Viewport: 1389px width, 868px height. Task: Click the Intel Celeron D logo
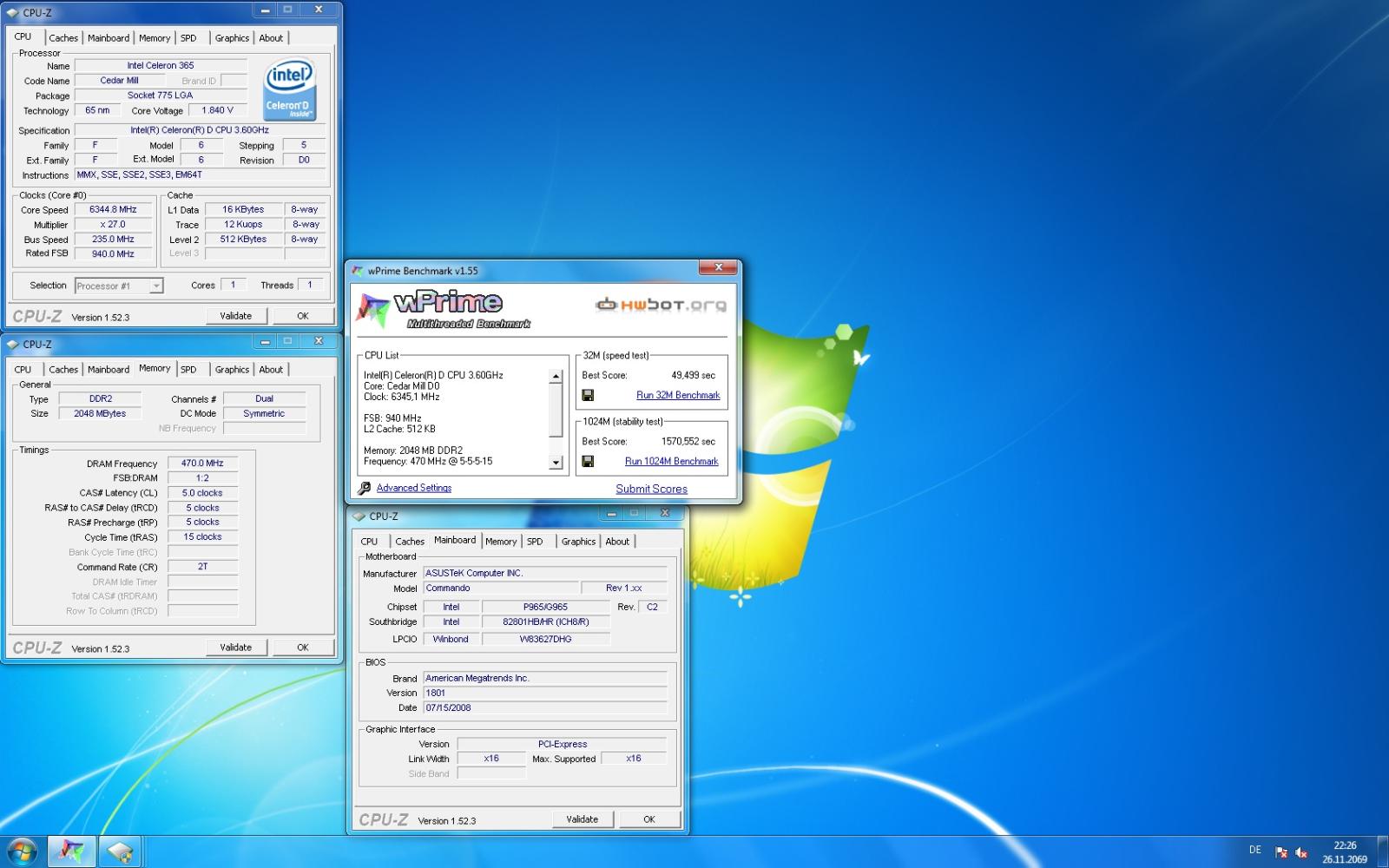[x=290, y=90]
